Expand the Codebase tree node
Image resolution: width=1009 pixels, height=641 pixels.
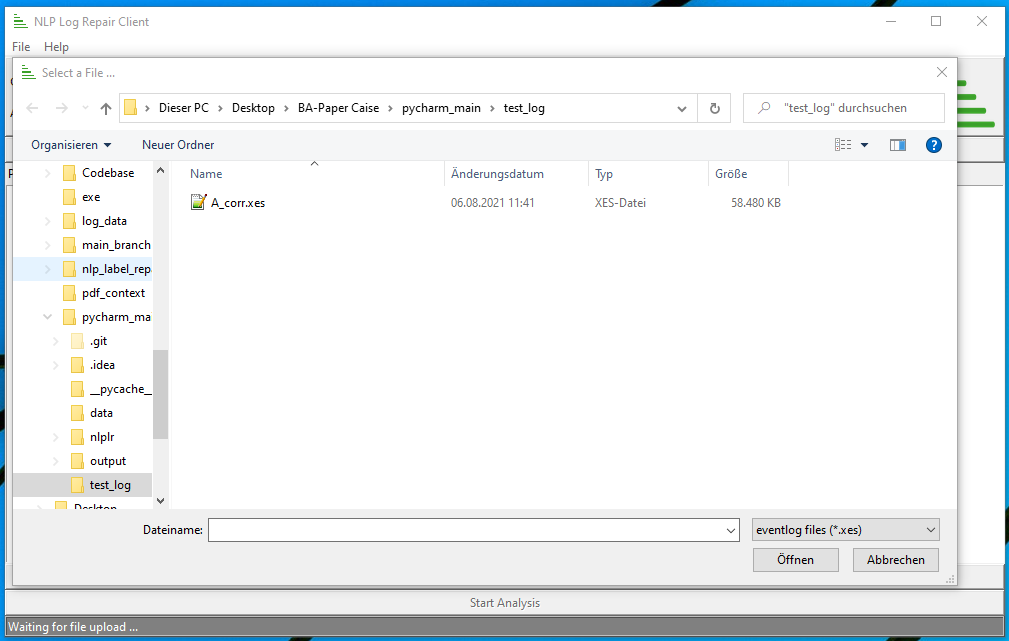48,172
